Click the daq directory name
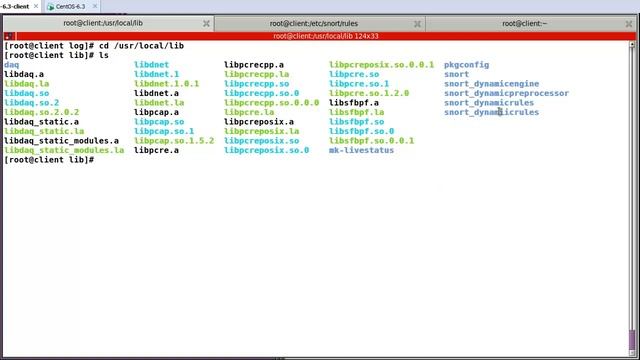 click(x=11, y=64)
